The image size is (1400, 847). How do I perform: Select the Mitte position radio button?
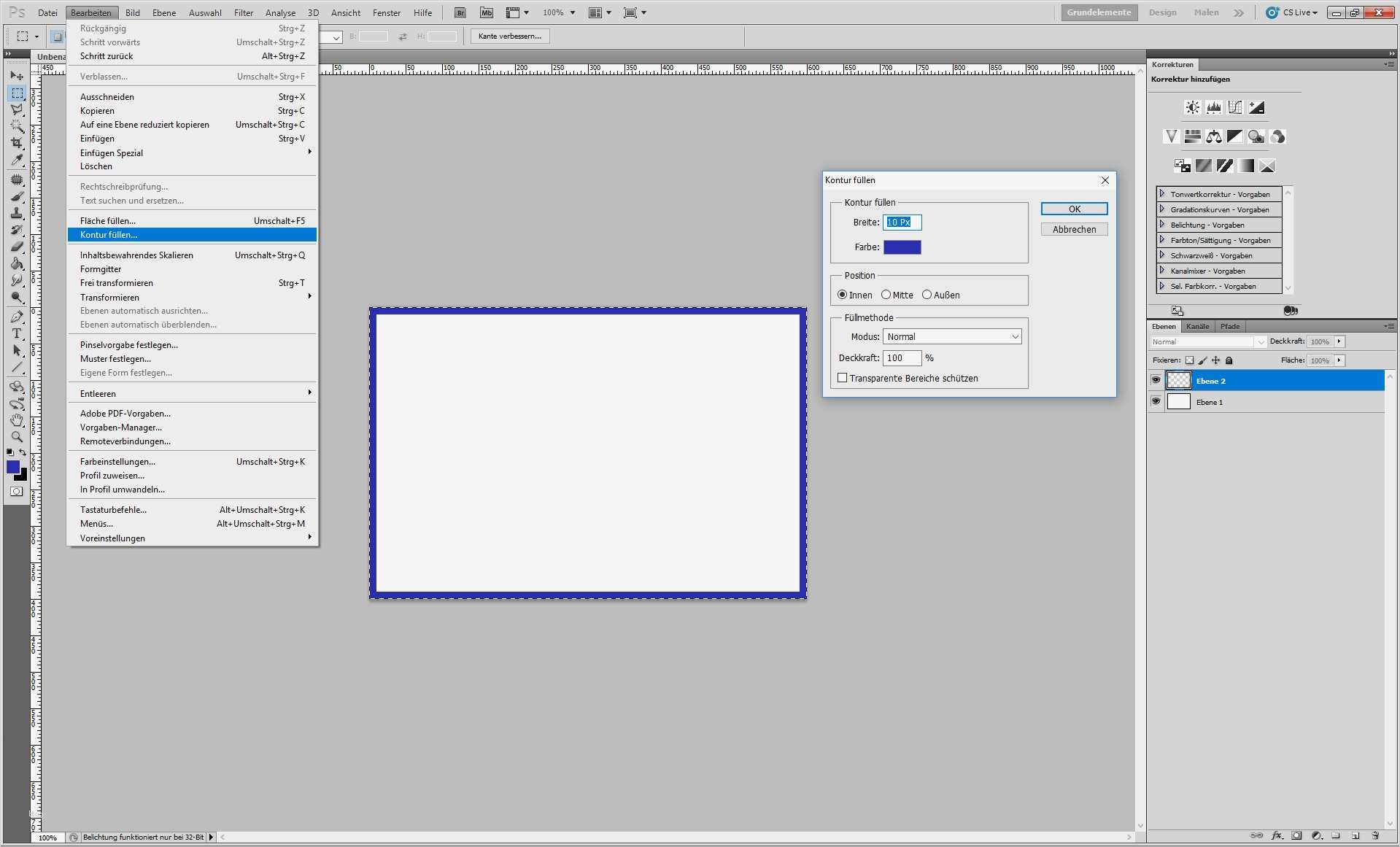pyautogui.click(x=886, y=295)
